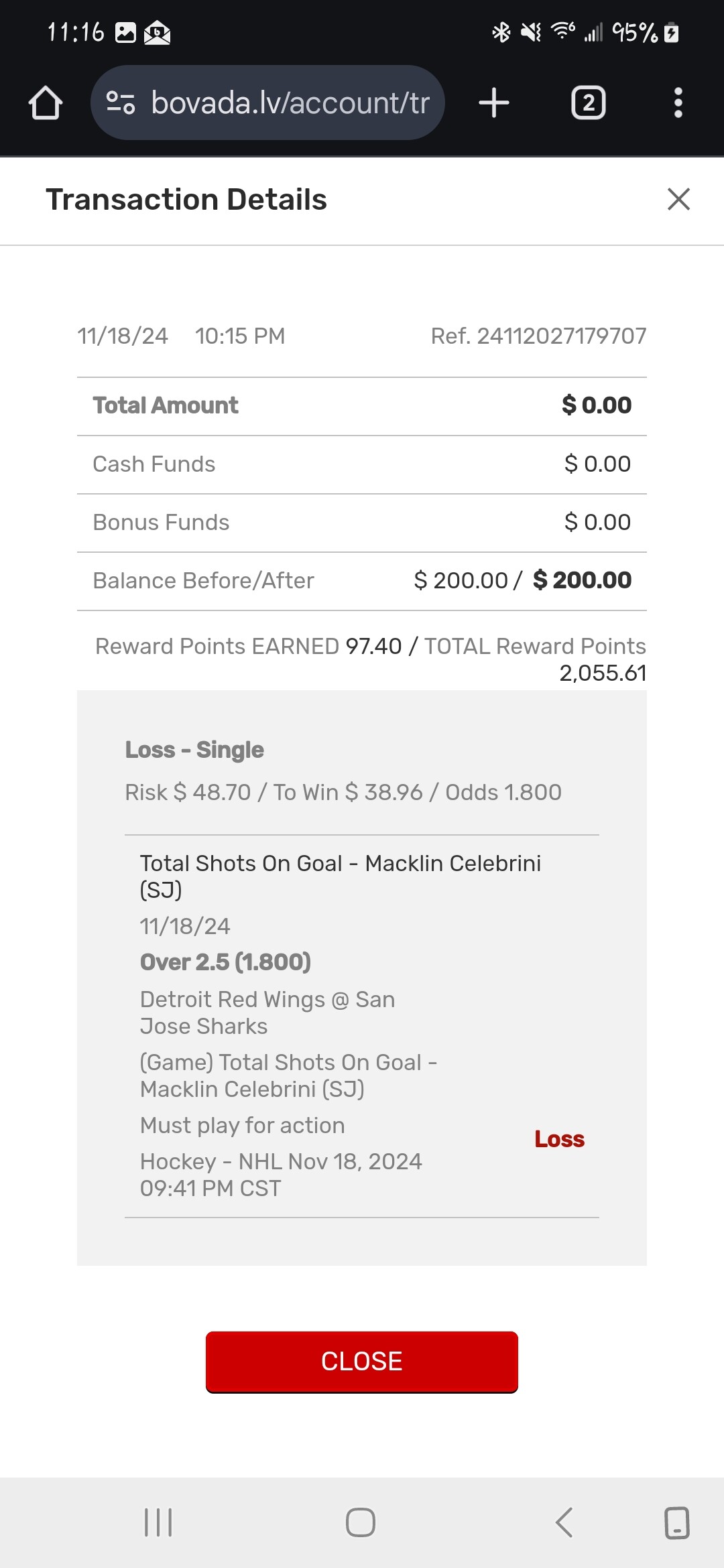
Task: Open site info icon in address bar
Action: click(x=121, y=103)
